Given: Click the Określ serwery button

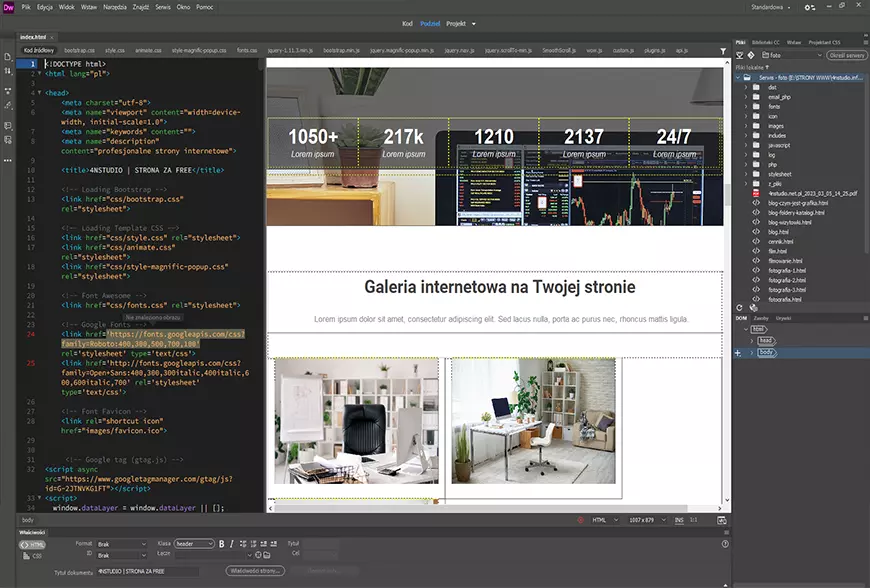Looking at the screenshot, I should (847, 55).
